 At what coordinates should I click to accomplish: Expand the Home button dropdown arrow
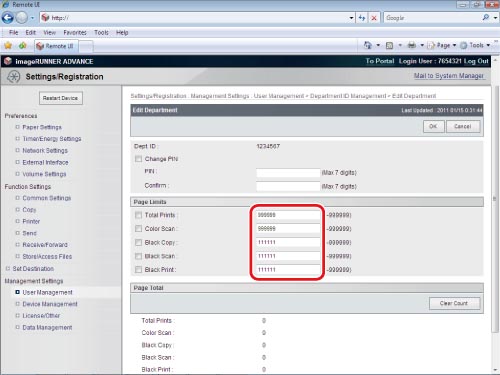pos(378,45)
